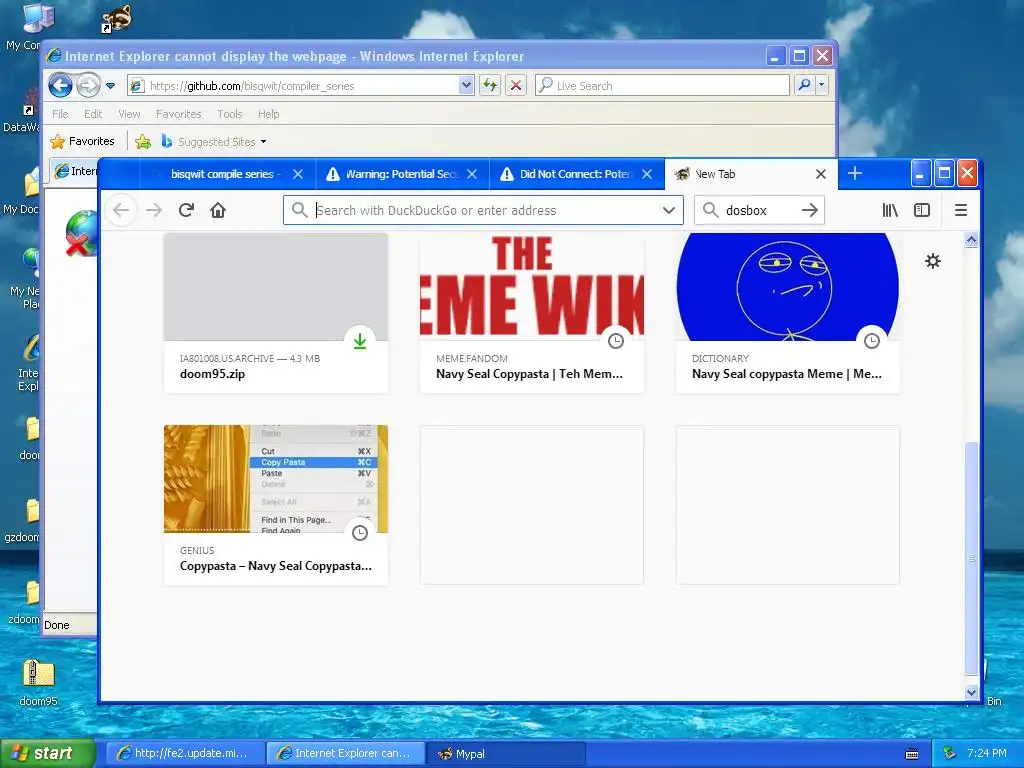Viewport: 1024px width, 768px height.
Task: Expand the Suggested Sites dropdown
Action: [x=263, y=142]
